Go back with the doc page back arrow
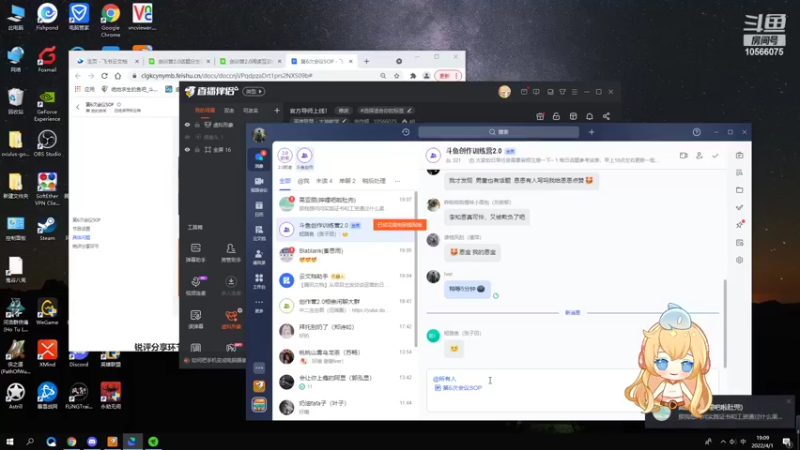The width and height of the screenshot is (800, 450). pos(78,107)
